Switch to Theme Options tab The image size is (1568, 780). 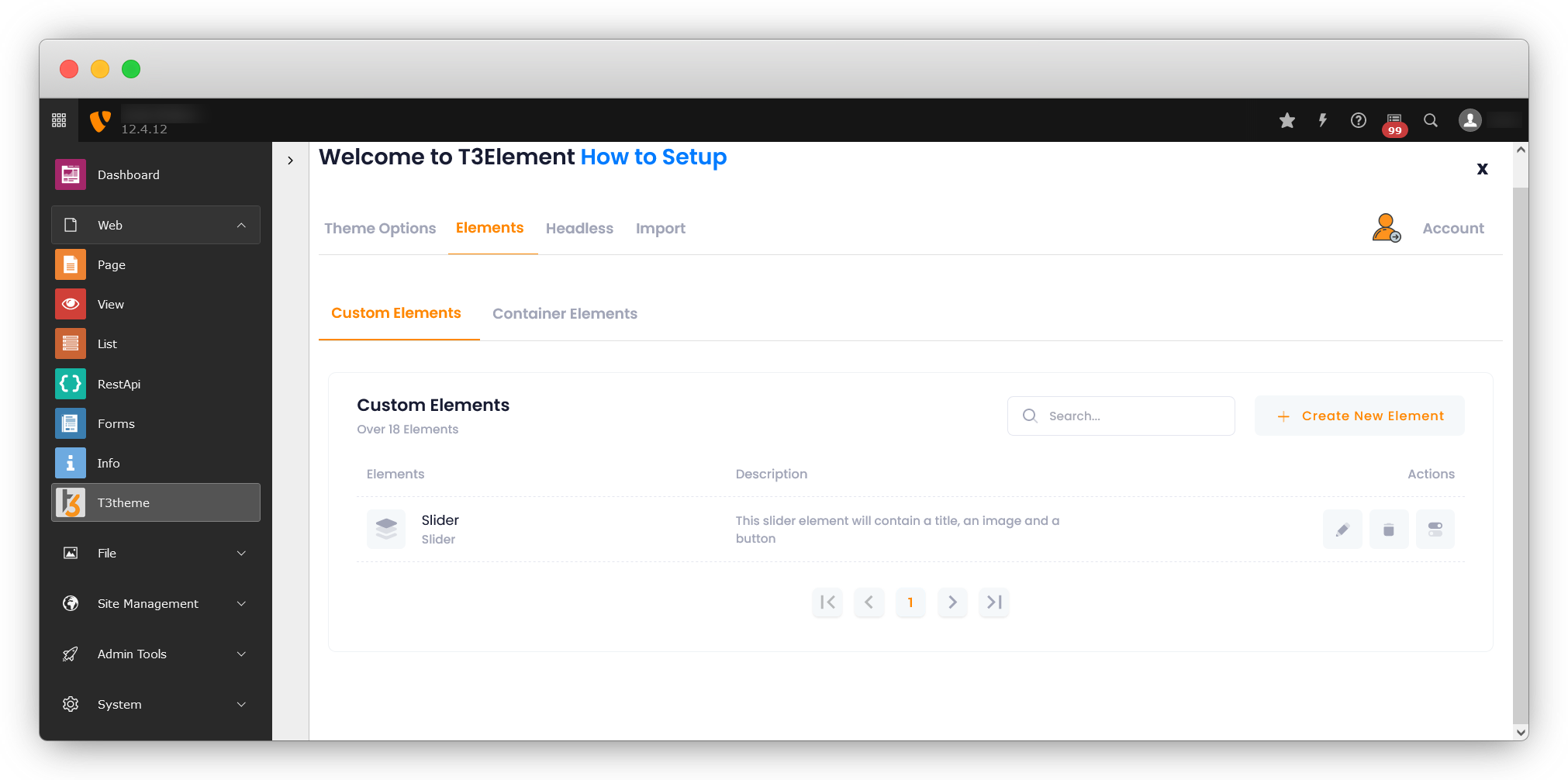pos(380,228)
